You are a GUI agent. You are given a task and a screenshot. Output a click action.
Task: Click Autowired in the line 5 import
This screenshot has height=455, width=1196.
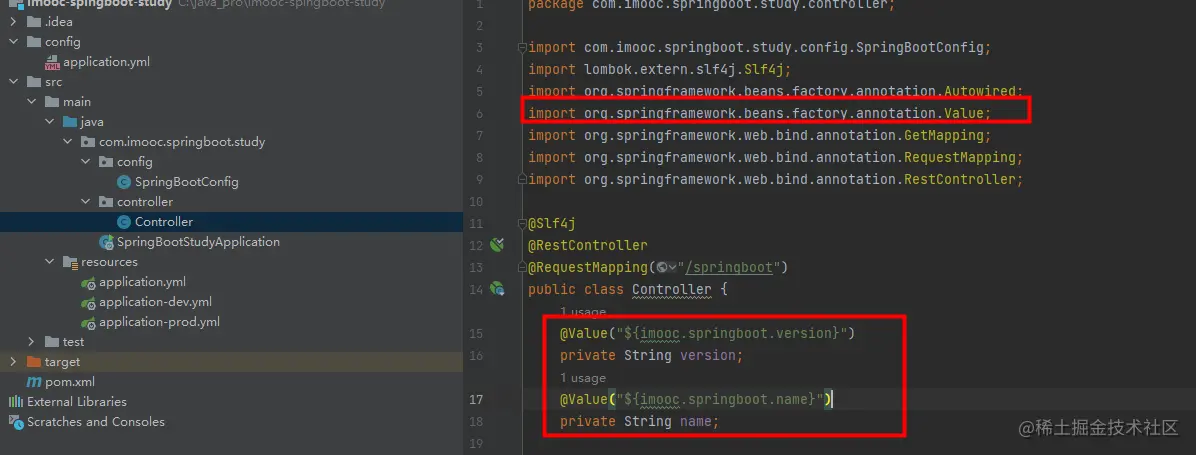[980, 91]
